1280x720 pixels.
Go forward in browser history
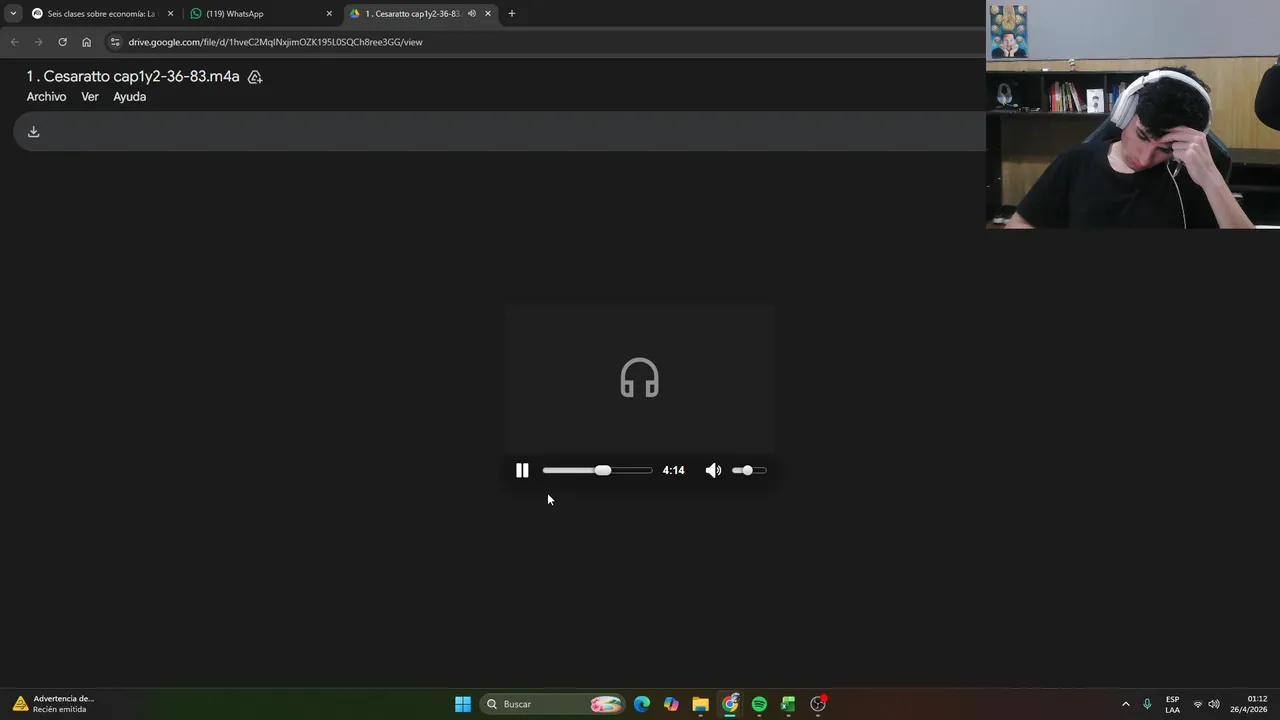pos(38,42)
